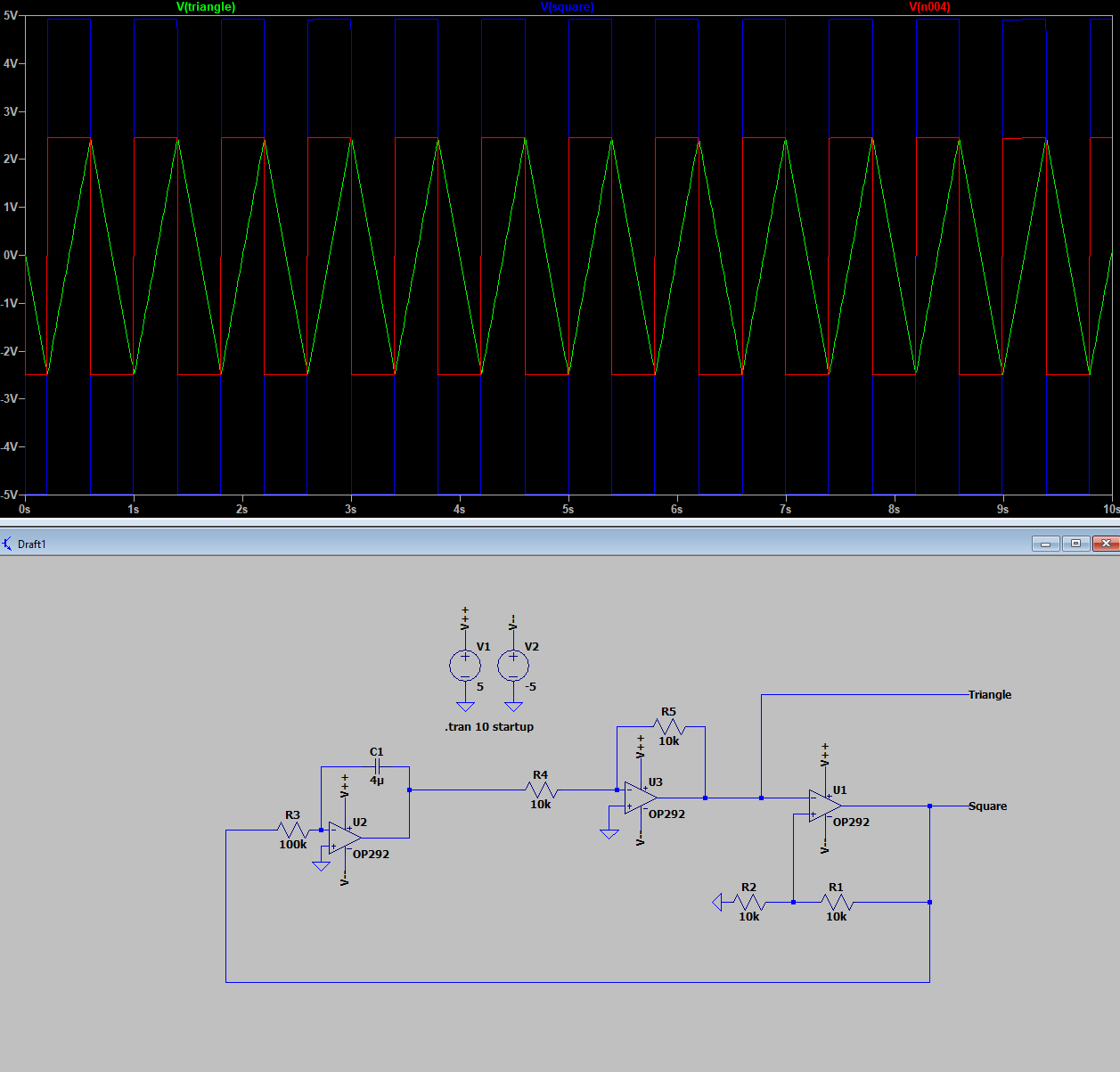Click the V(n004) trace label
The height and width of the screenshot is (1072, 1120).
pos(931,6)
